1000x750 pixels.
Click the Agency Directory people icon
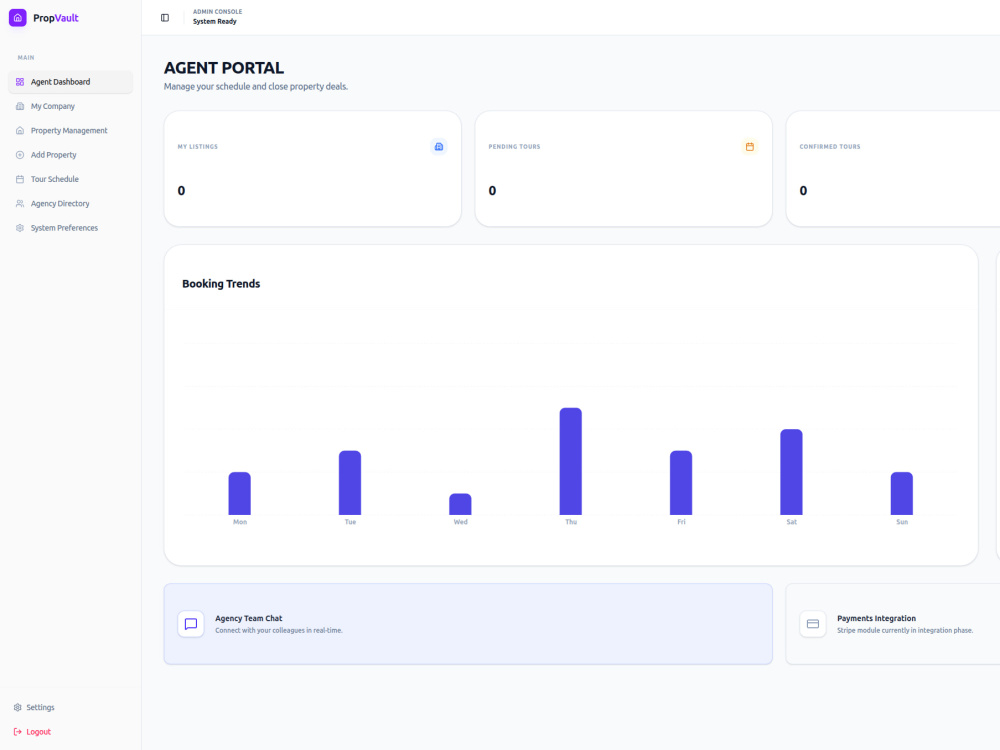tap(20, 203)
